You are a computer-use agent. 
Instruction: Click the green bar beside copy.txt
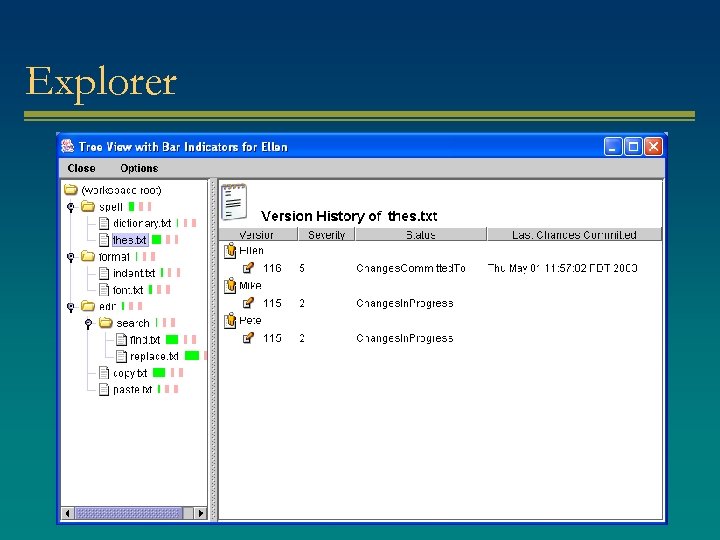(159, 373)
